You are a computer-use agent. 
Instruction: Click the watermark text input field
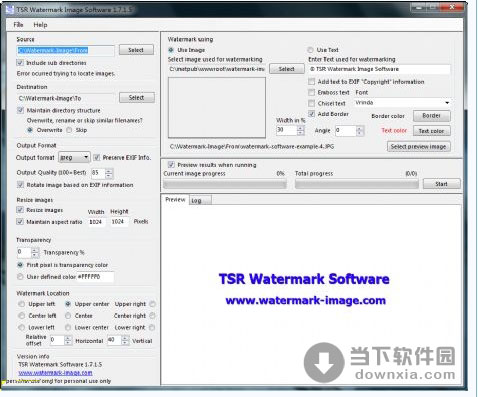point(379,69)
